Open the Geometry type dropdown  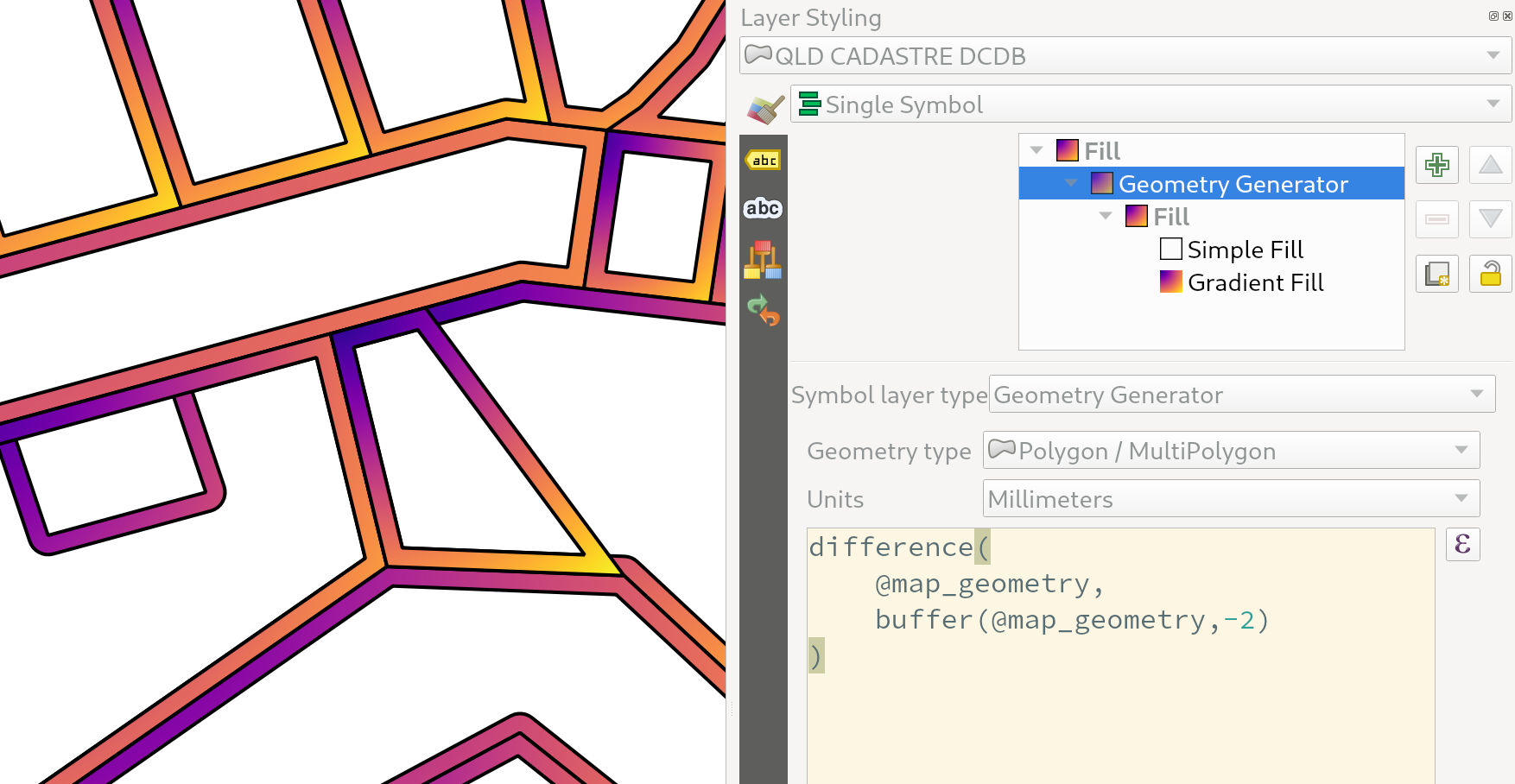pyautogui.click(x=1231, y=451)
